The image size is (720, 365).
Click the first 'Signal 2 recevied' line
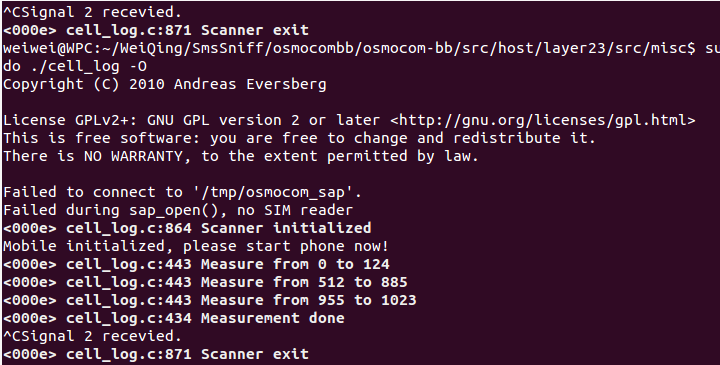coord(92,12)
